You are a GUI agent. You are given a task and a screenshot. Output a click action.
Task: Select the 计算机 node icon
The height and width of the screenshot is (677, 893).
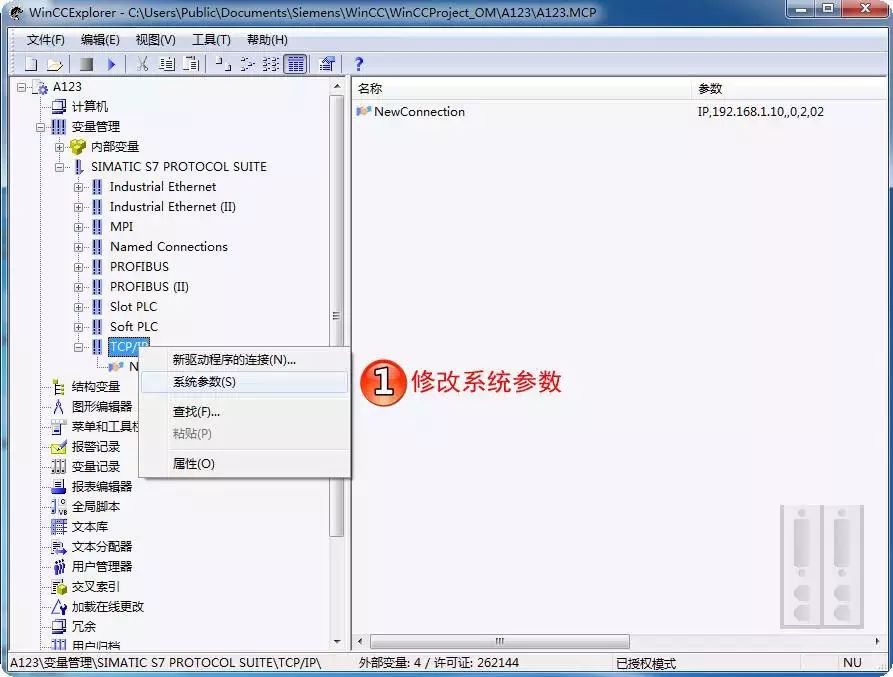point(59,106)
